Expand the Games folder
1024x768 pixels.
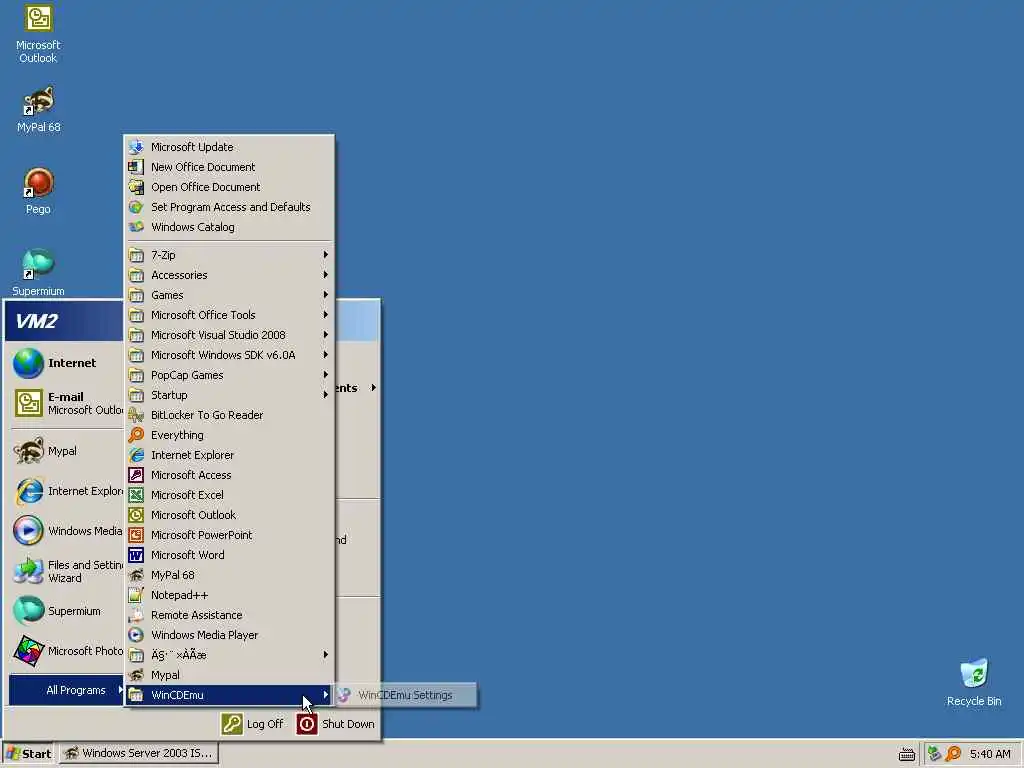[x=229, y=295]
